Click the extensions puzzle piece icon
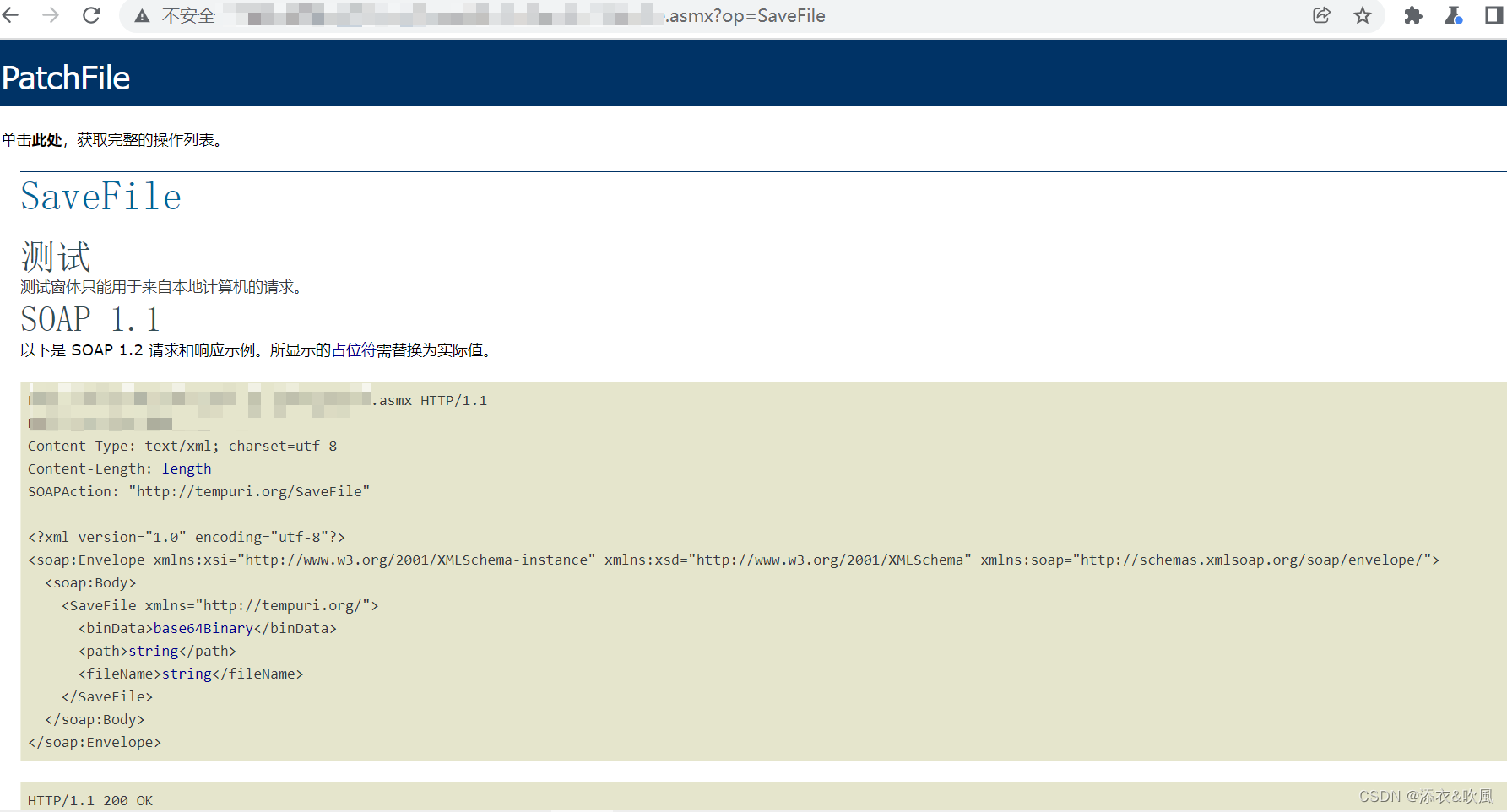The height and width of the screenshot is (812, 1507). pos(1413,15)
